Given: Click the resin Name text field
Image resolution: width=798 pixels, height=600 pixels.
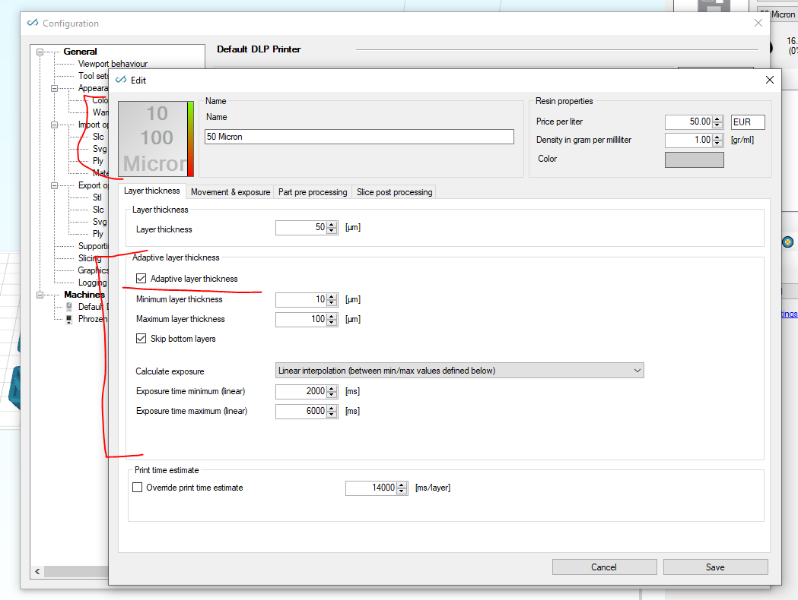Looking at the screenshot, I should click(x=359, y=137).
